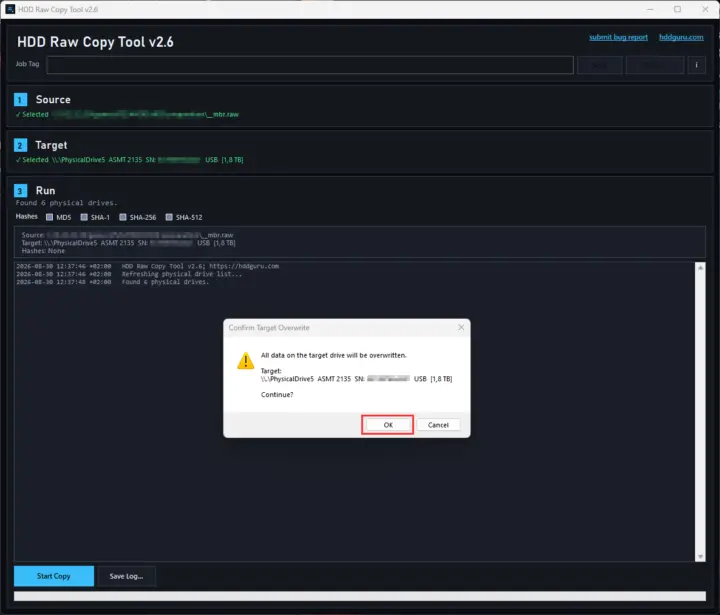720x615 pixels.
Task: Click the Source section heading
Action: coord(53,100)
